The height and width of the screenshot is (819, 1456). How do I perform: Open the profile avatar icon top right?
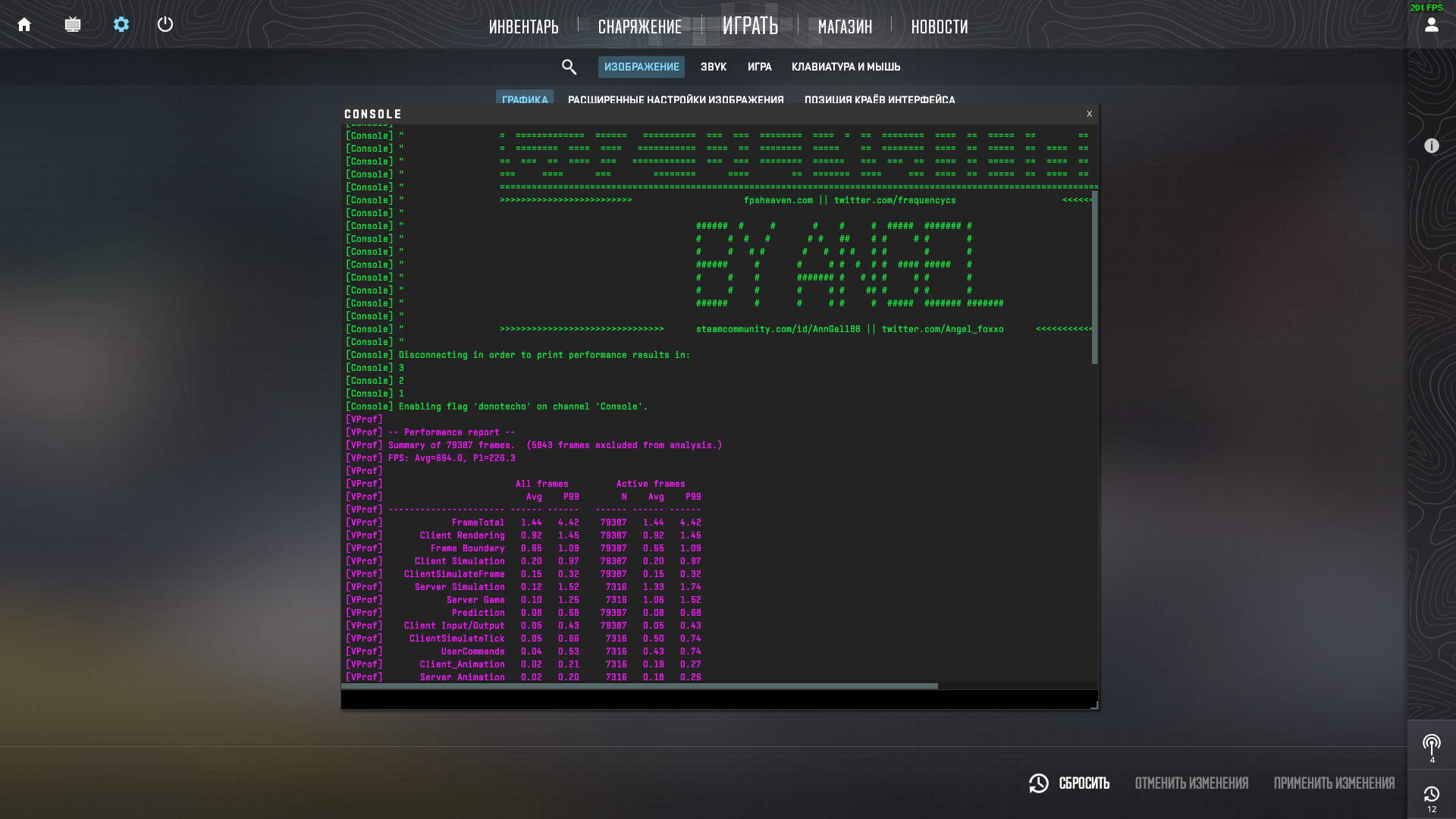pyautogui.click(x=1431, y=25)
